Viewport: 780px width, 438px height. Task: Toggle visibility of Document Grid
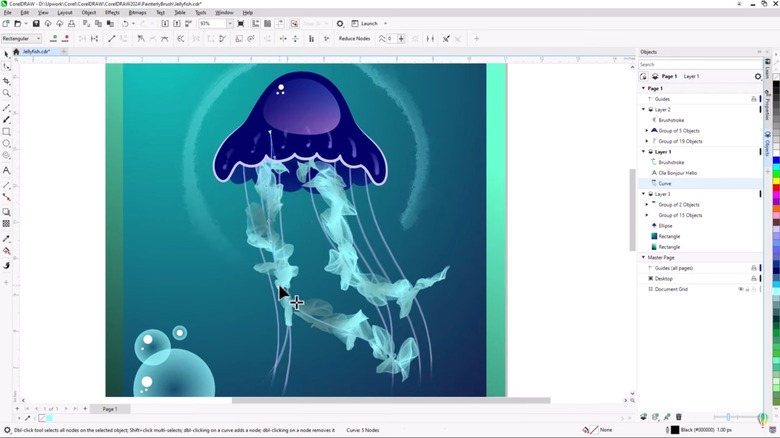(741, 289)
